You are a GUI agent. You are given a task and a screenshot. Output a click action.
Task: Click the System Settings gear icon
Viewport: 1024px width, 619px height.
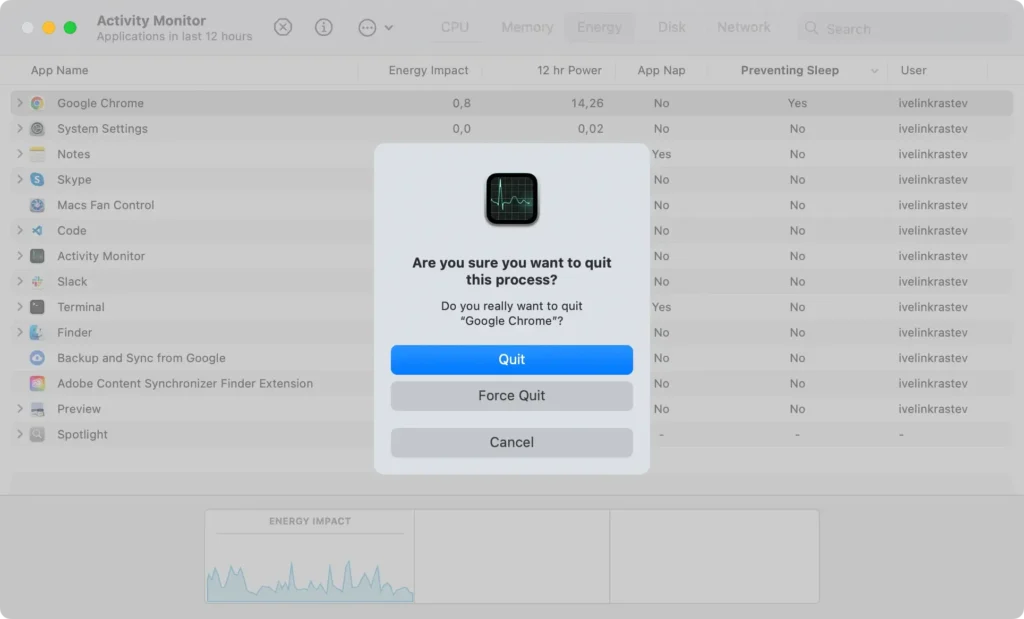pyautogui.click(x=37, y=129)
